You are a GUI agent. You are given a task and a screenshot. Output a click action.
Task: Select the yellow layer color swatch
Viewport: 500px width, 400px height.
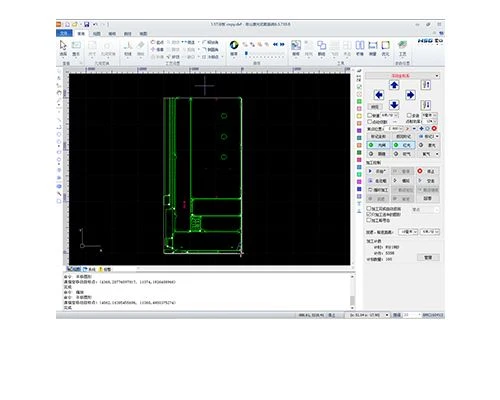pyautogui.click(x=359, y=116)
